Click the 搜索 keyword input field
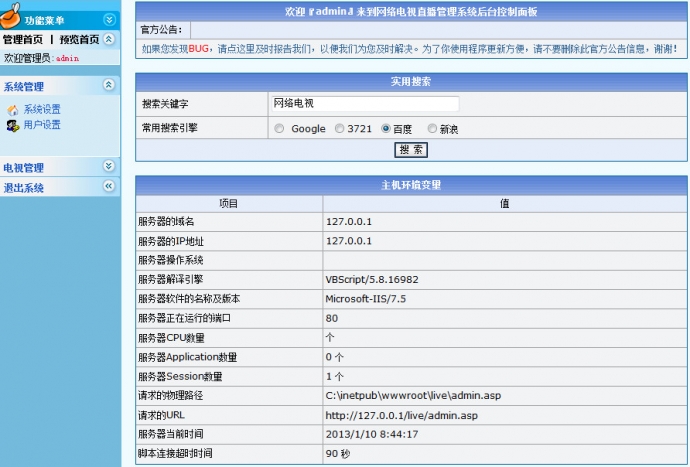690x467 pixels. [365, 104]
